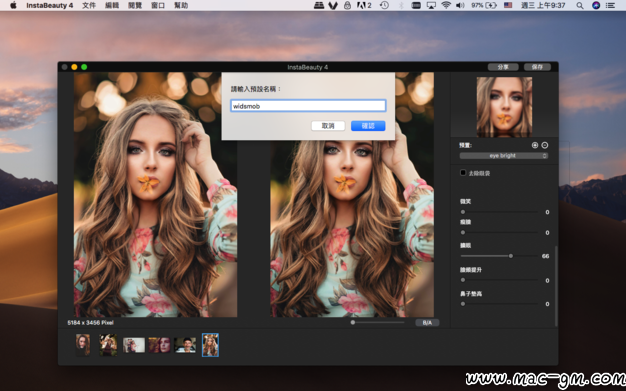The image size is (626, 391).
Task: Click the preset name text field
Action: pos(308,106)
